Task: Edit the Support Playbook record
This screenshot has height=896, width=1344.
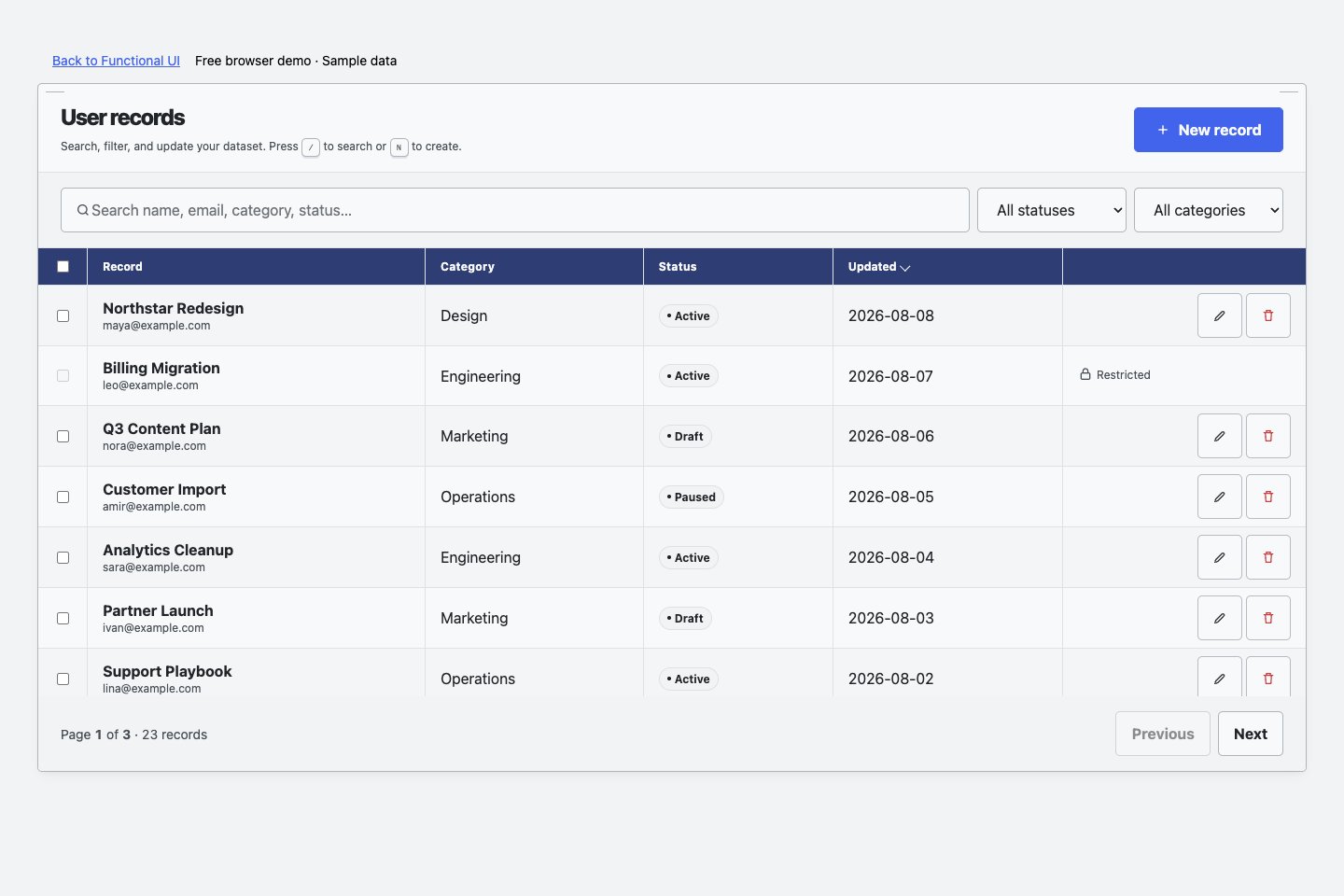Action: pyautogui.click(x=1219, y=677)
